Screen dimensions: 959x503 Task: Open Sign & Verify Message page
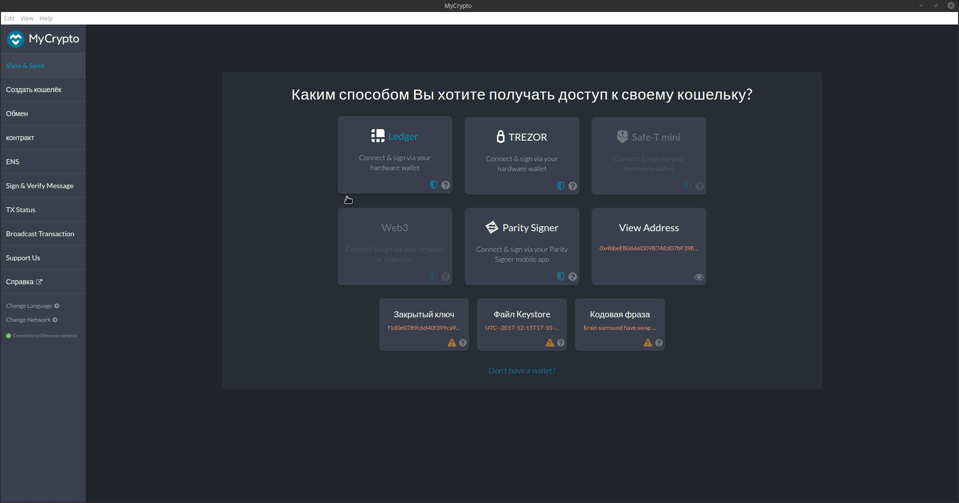(x=43, y=185)
